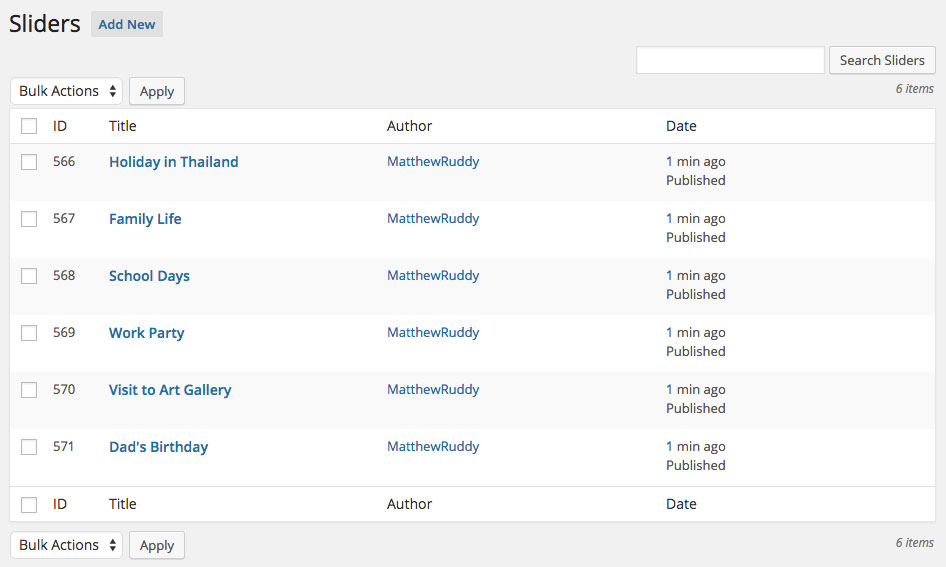Open the Holiday in Thailand slider
This screenshot has height=567, width=946.
click(x=173, y=162)
